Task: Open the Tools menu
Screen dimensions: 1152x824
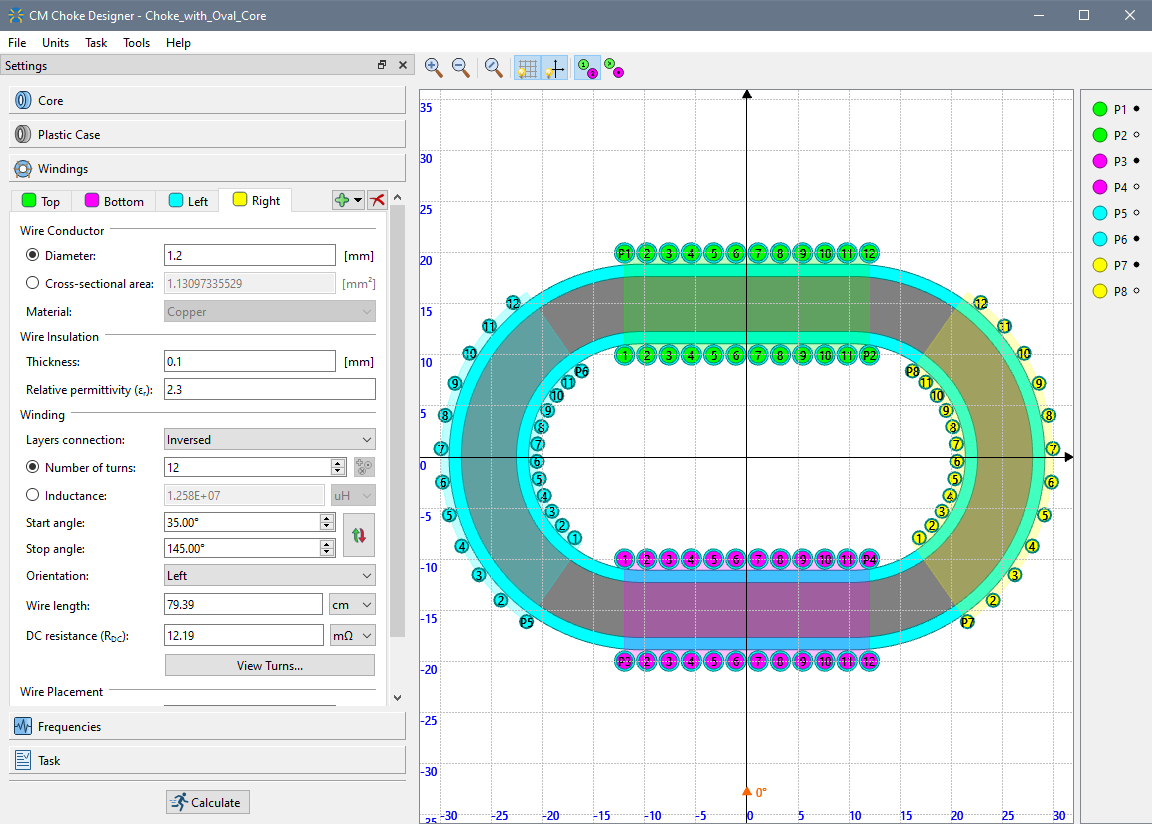Action: tap(136, 43)
